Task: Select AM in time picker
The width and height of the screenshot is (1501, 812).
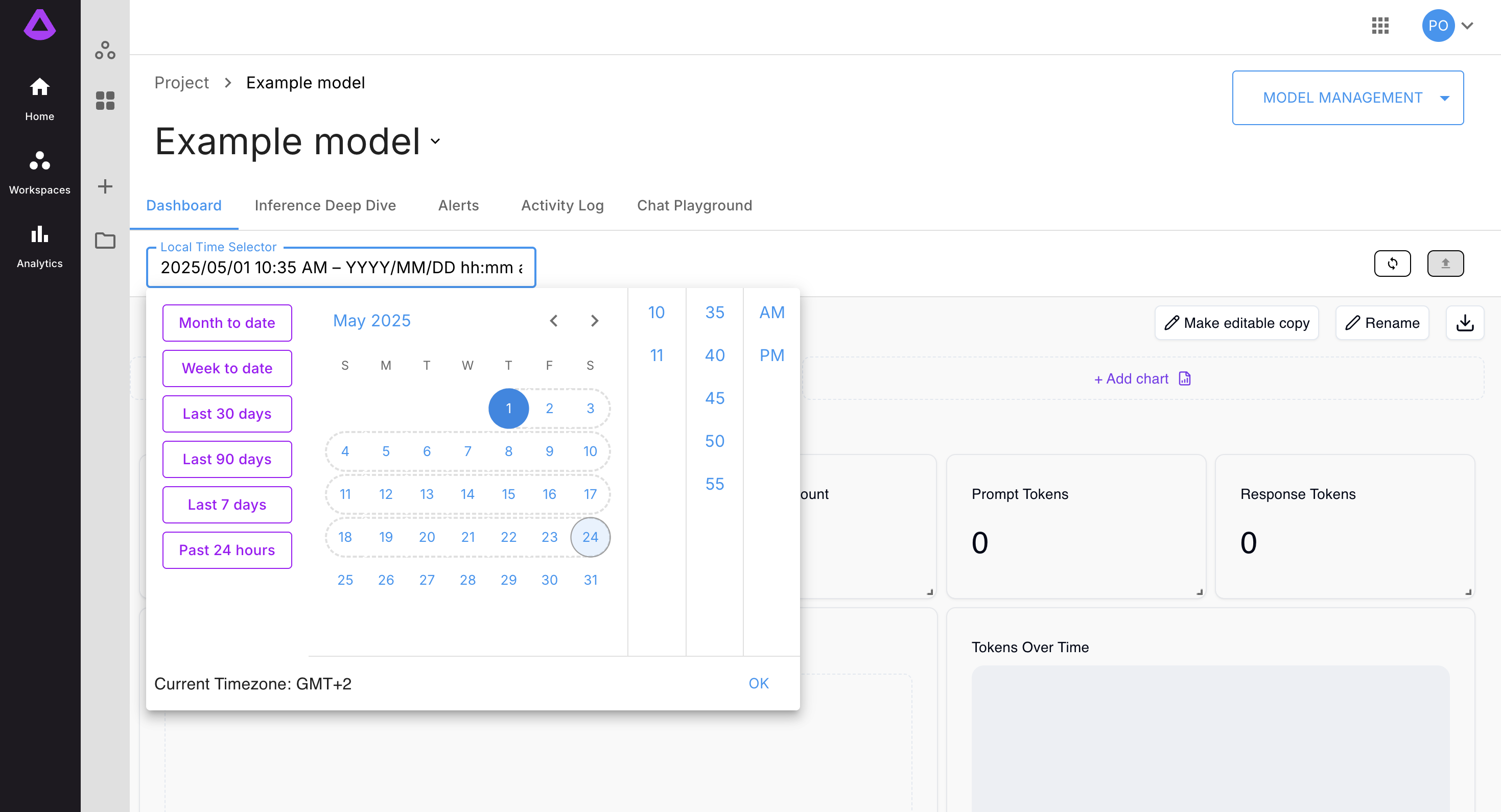Action: 771,313
